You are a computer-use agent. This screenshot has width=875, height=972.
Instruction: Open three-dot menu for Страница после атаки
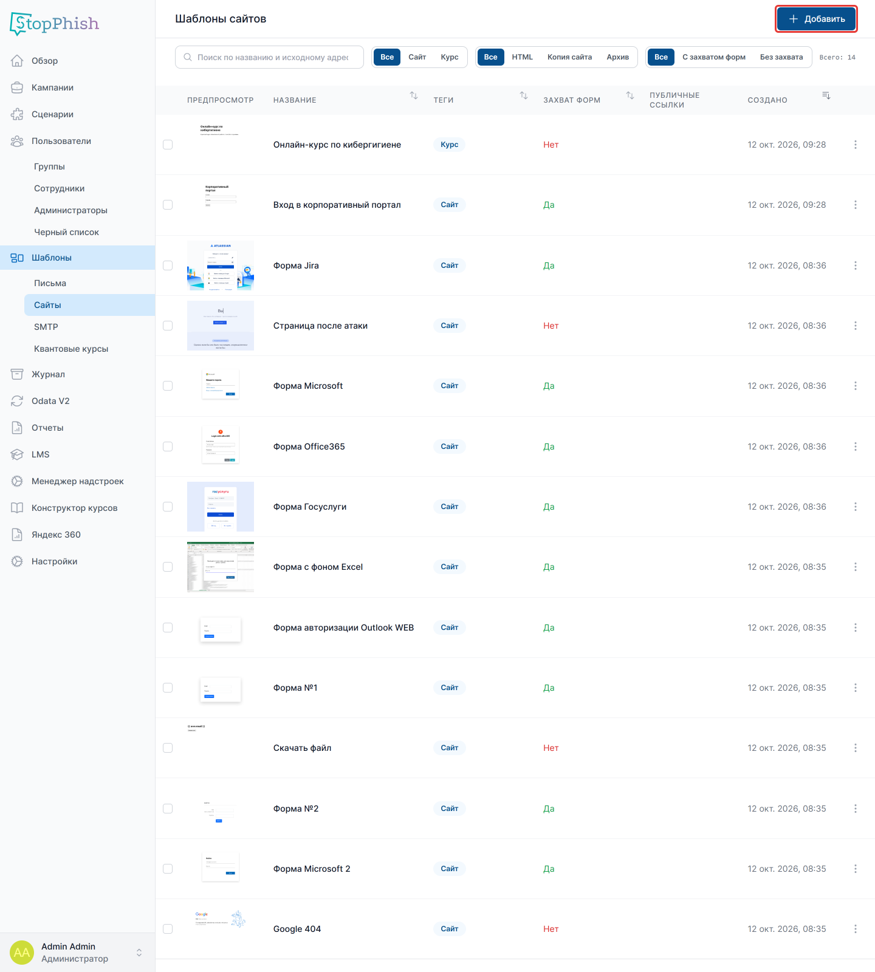855,325
